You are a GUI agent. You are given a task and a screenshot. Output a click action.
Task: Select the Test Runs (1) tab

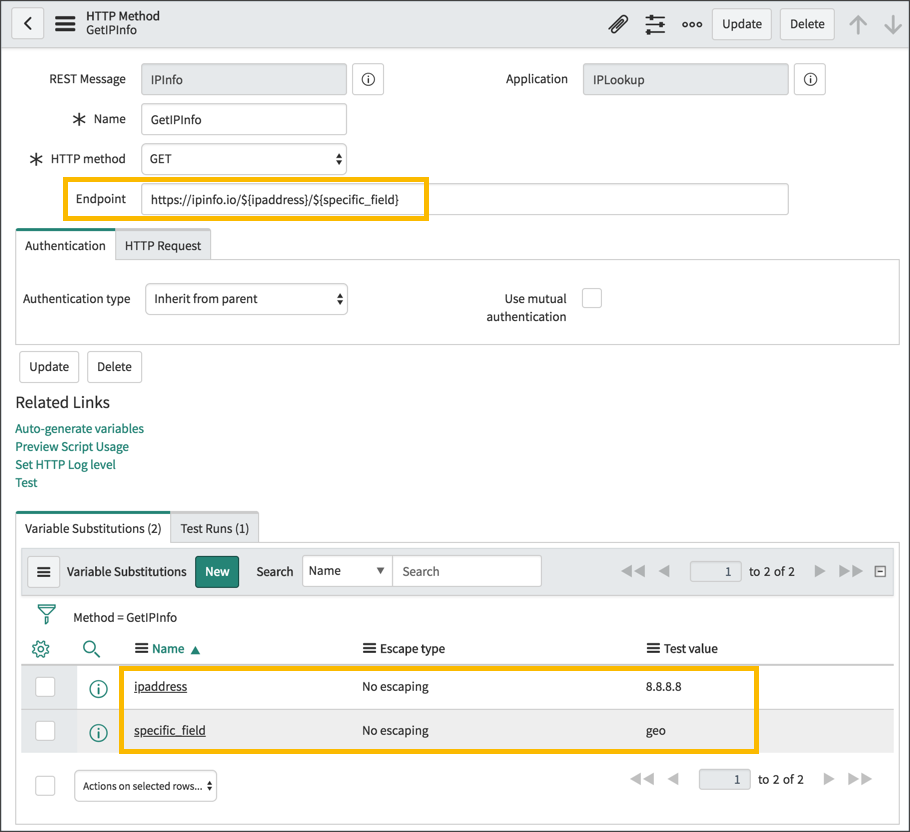215,529
